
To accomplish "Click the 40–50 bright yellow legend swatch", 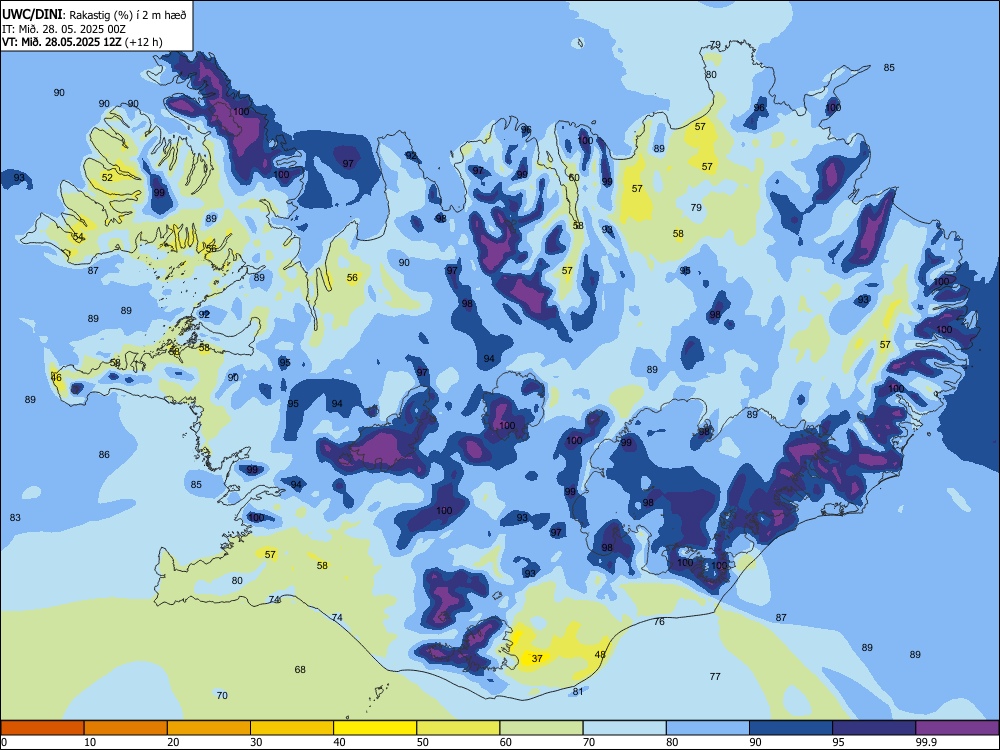I will 375,728.
